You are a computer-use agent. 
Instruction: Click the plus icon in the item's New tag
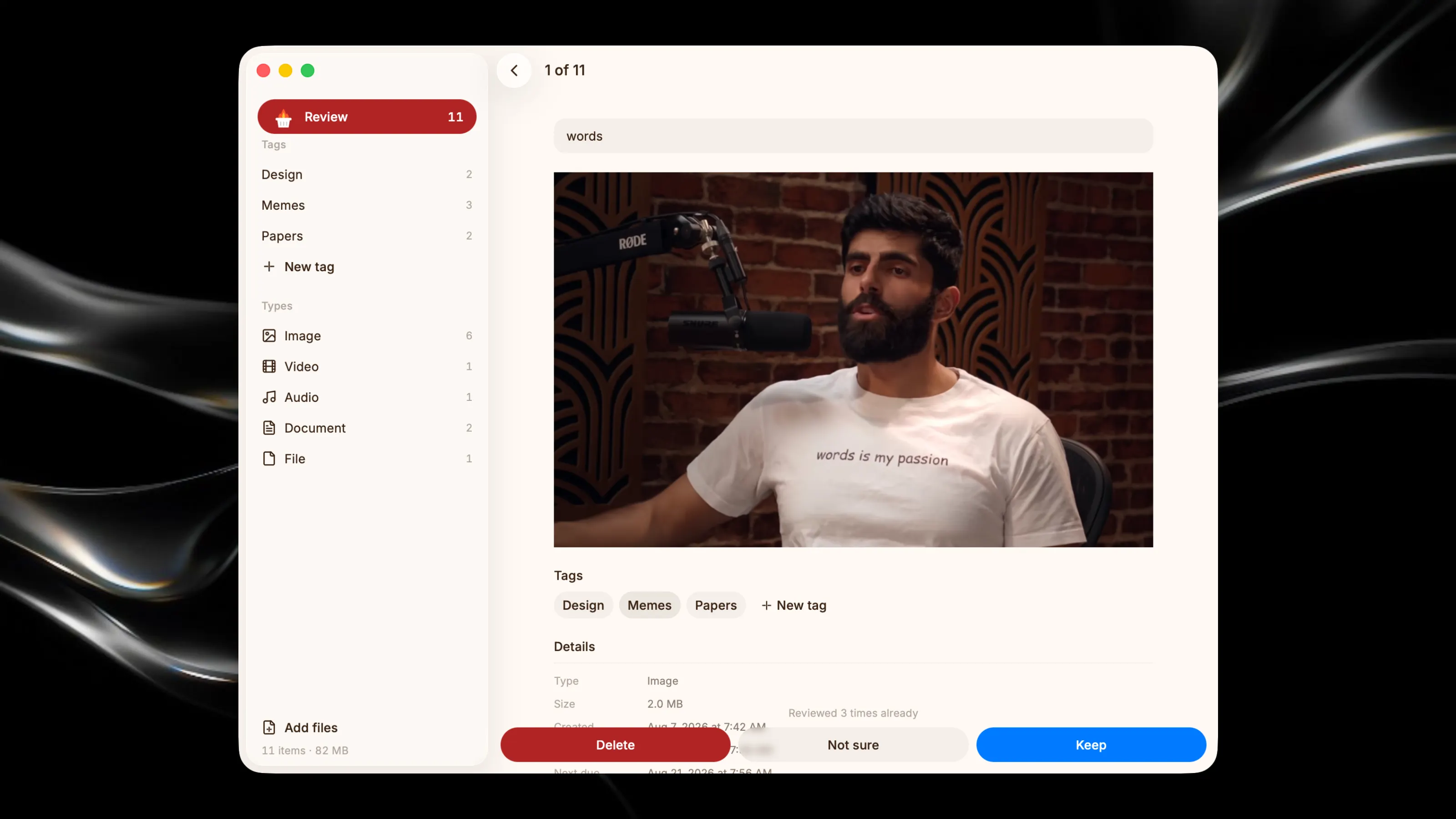pyautogui.click(x=766, y=605)
